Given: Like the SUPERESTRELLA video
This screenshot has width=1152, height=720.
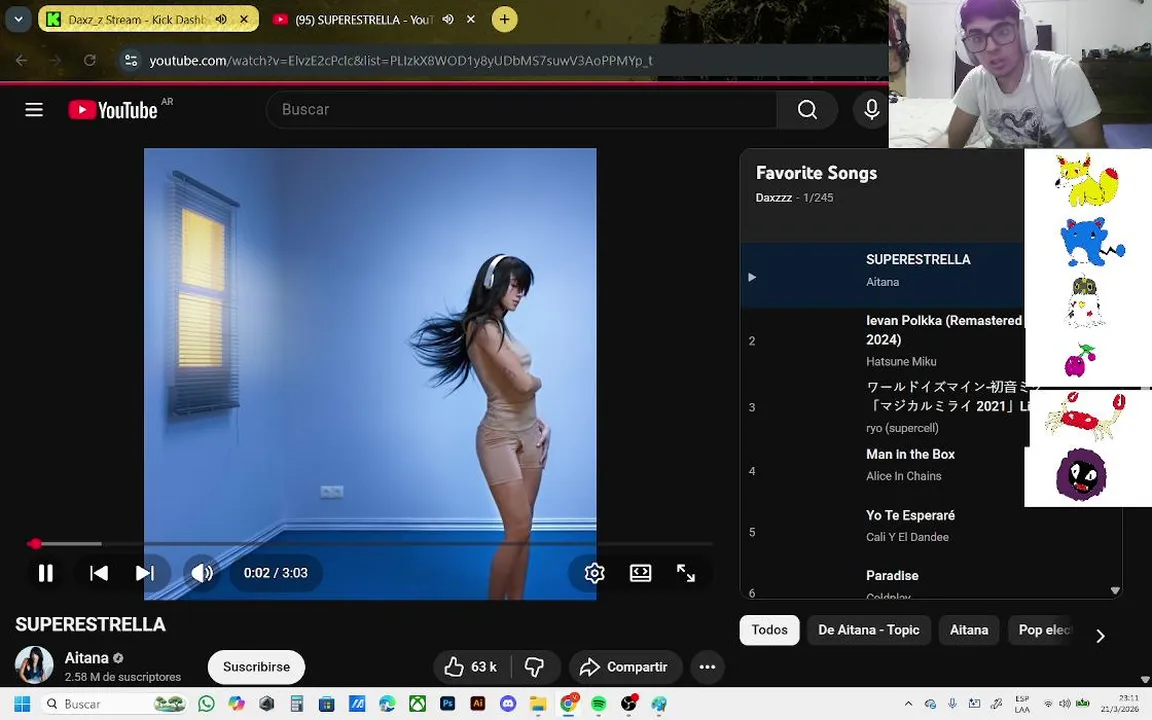Looking at the screenshot, I should [x=470, y=667].
